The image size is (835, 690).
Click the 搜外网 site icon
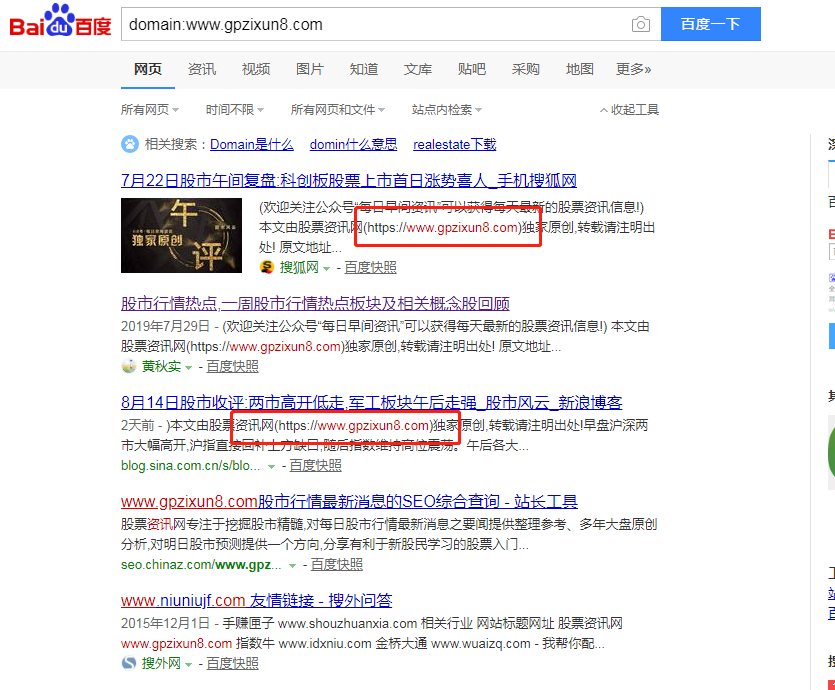pos(129,663)
